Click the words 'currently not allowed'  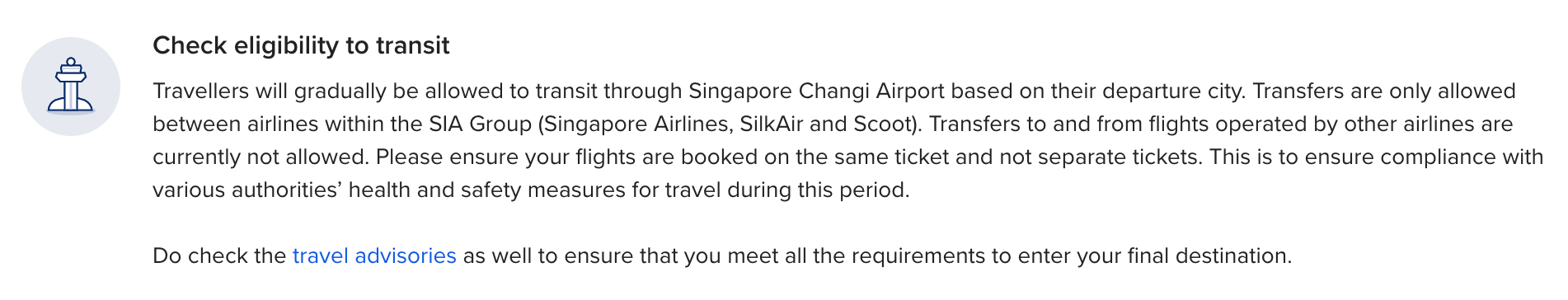click(x=261, y=157)
